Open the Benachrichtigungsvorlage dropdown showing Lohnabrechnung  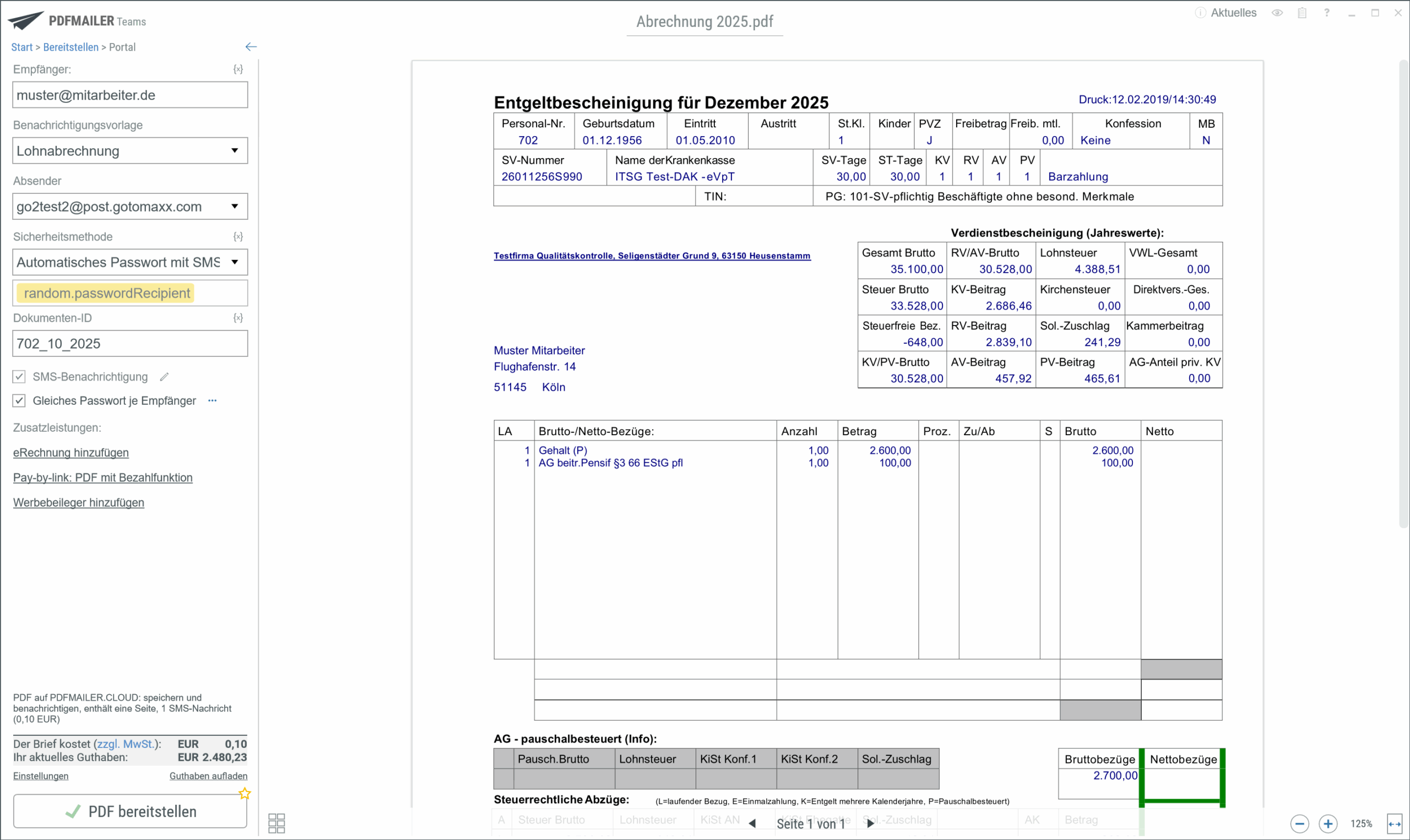pos(129,151)
